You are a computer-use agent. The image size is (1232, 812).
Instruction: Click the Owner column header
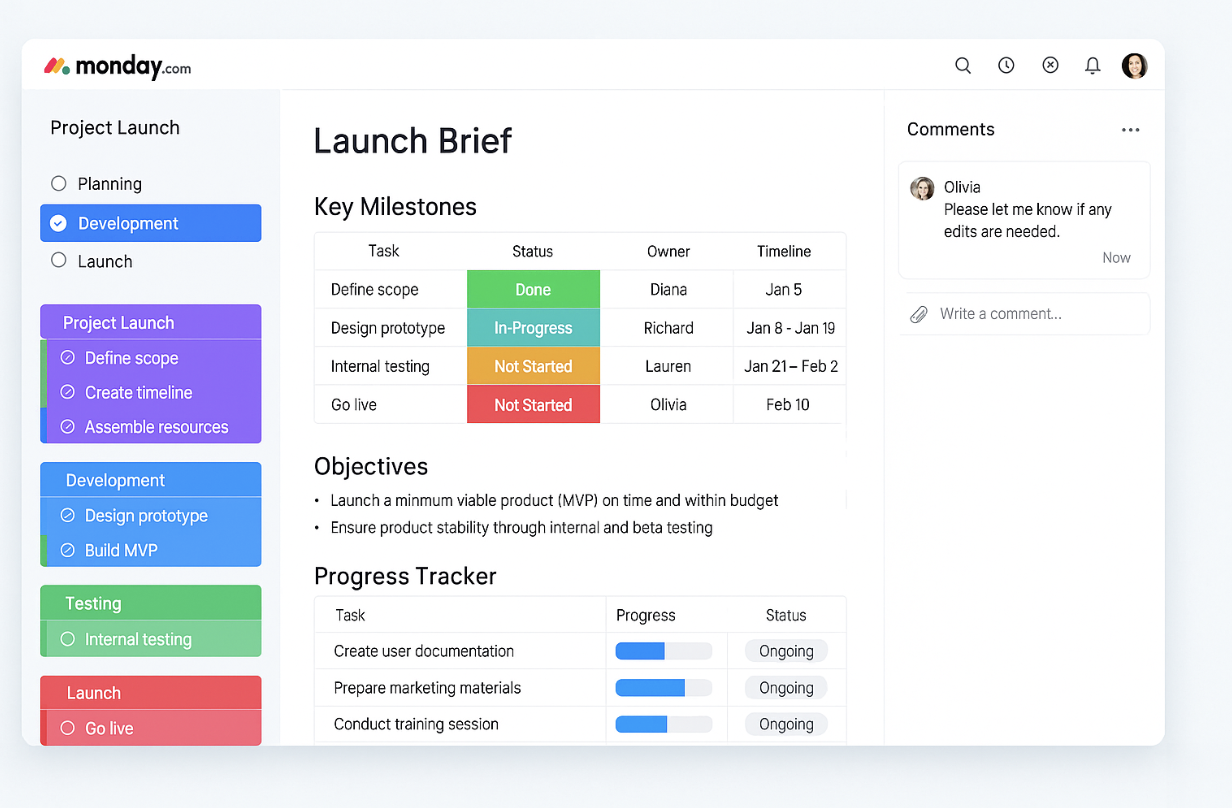click(668, 252)
